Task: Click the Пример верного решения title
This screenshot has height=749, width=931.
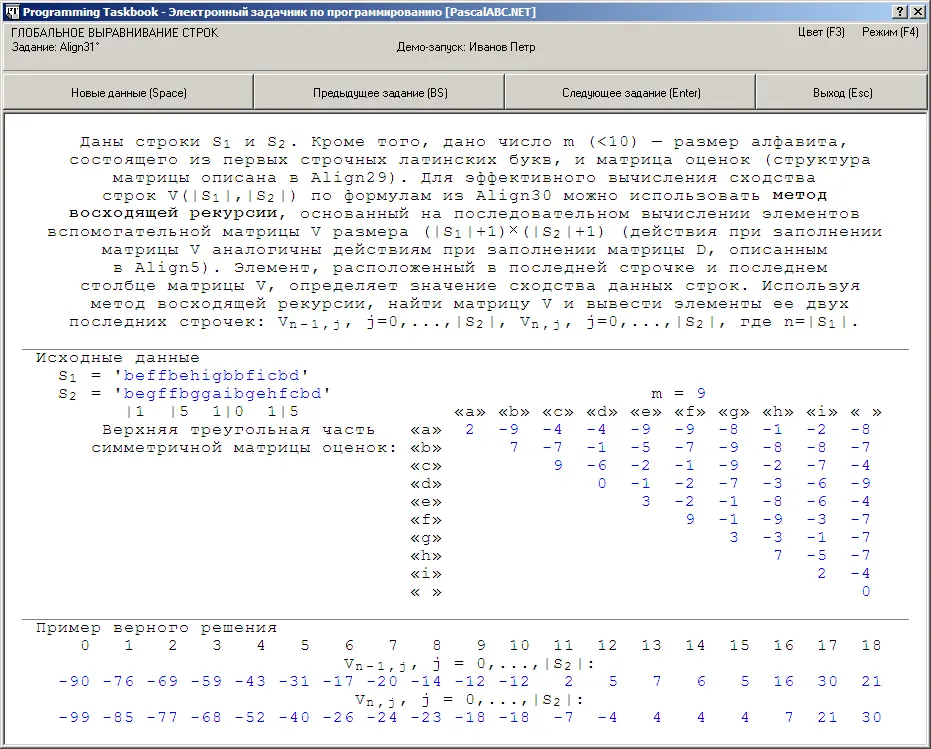Action: coord(157,628)
